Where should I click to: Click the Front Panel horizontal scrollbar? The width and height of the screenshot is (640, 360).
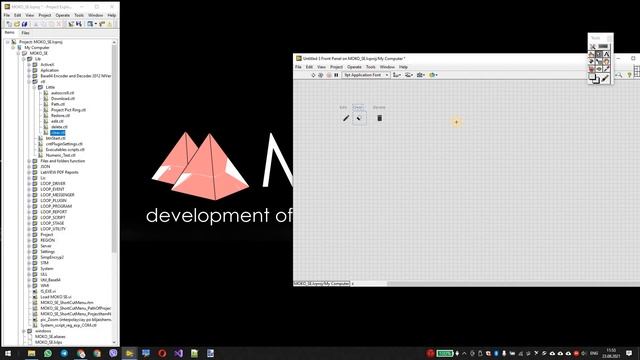(513, 283)
